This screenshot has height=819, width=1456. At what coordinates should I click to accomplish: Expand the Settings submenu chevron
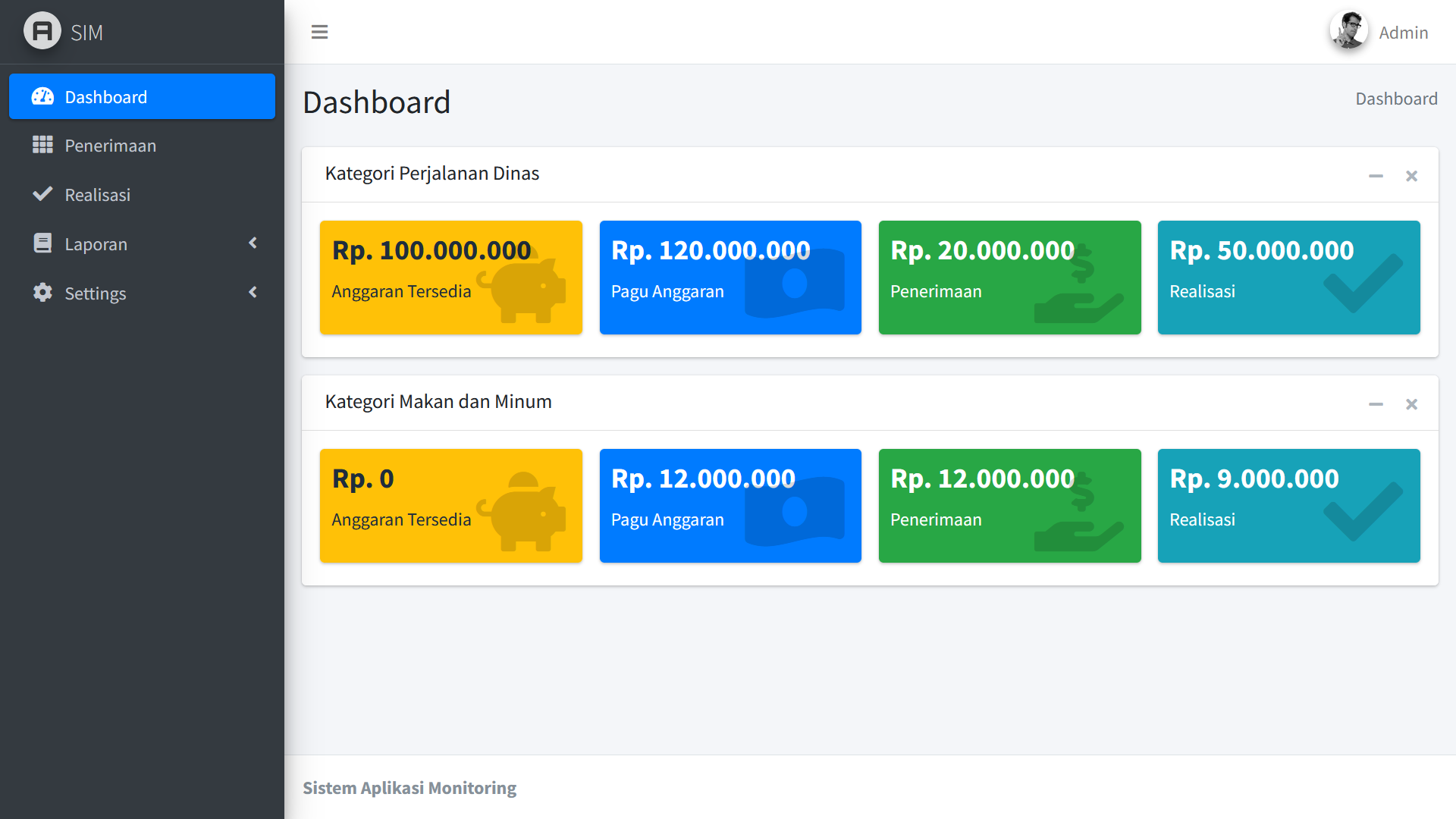click(x=253, y=292)
